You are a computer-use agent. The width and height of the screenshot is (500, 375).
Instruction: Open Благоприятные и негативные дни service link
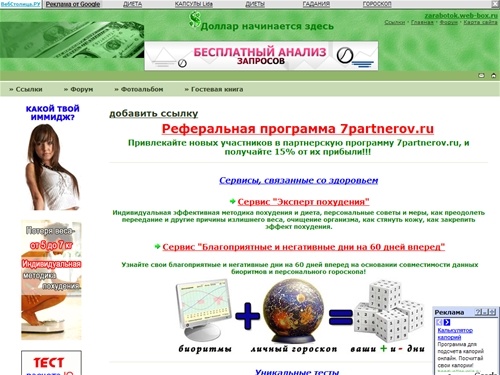tap(304, 247)
